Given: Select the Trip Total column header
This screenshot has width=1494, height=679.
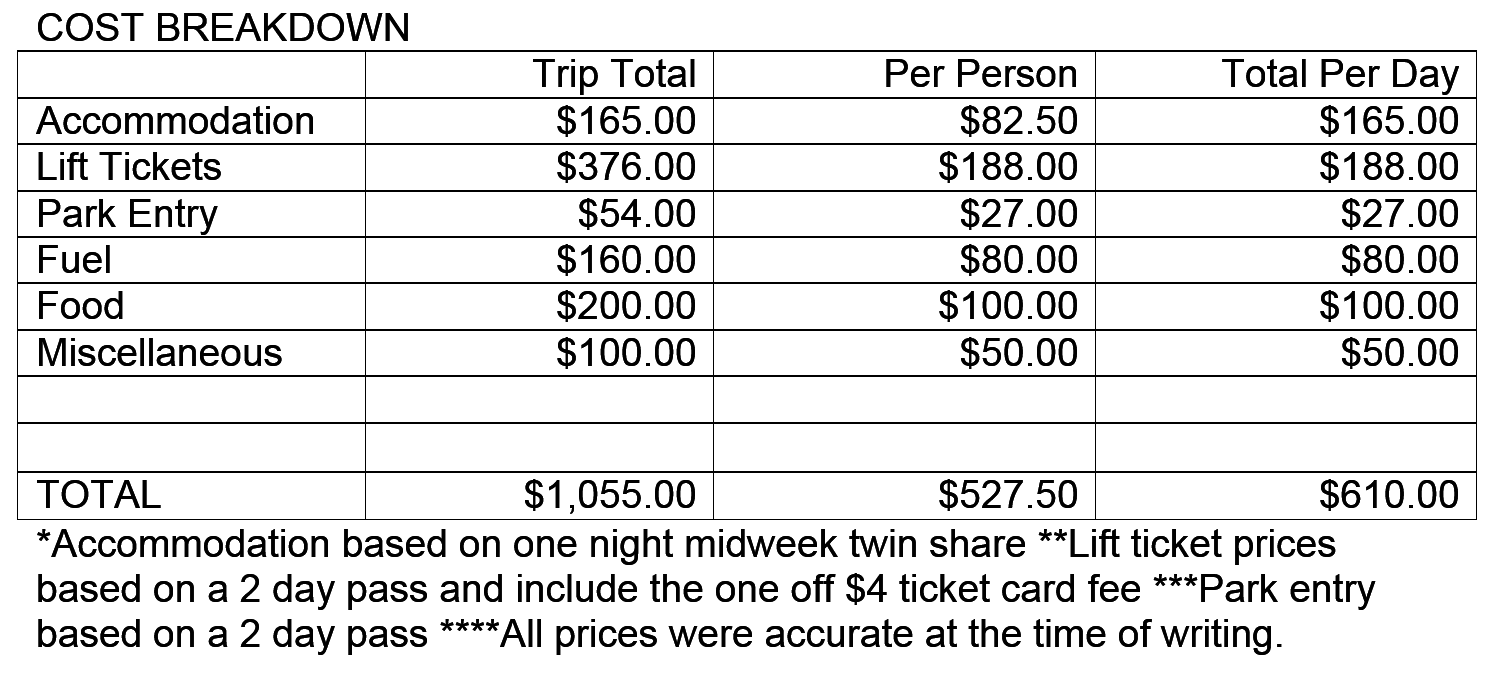Looking at the screenshot, I should [x=613, y=74].
